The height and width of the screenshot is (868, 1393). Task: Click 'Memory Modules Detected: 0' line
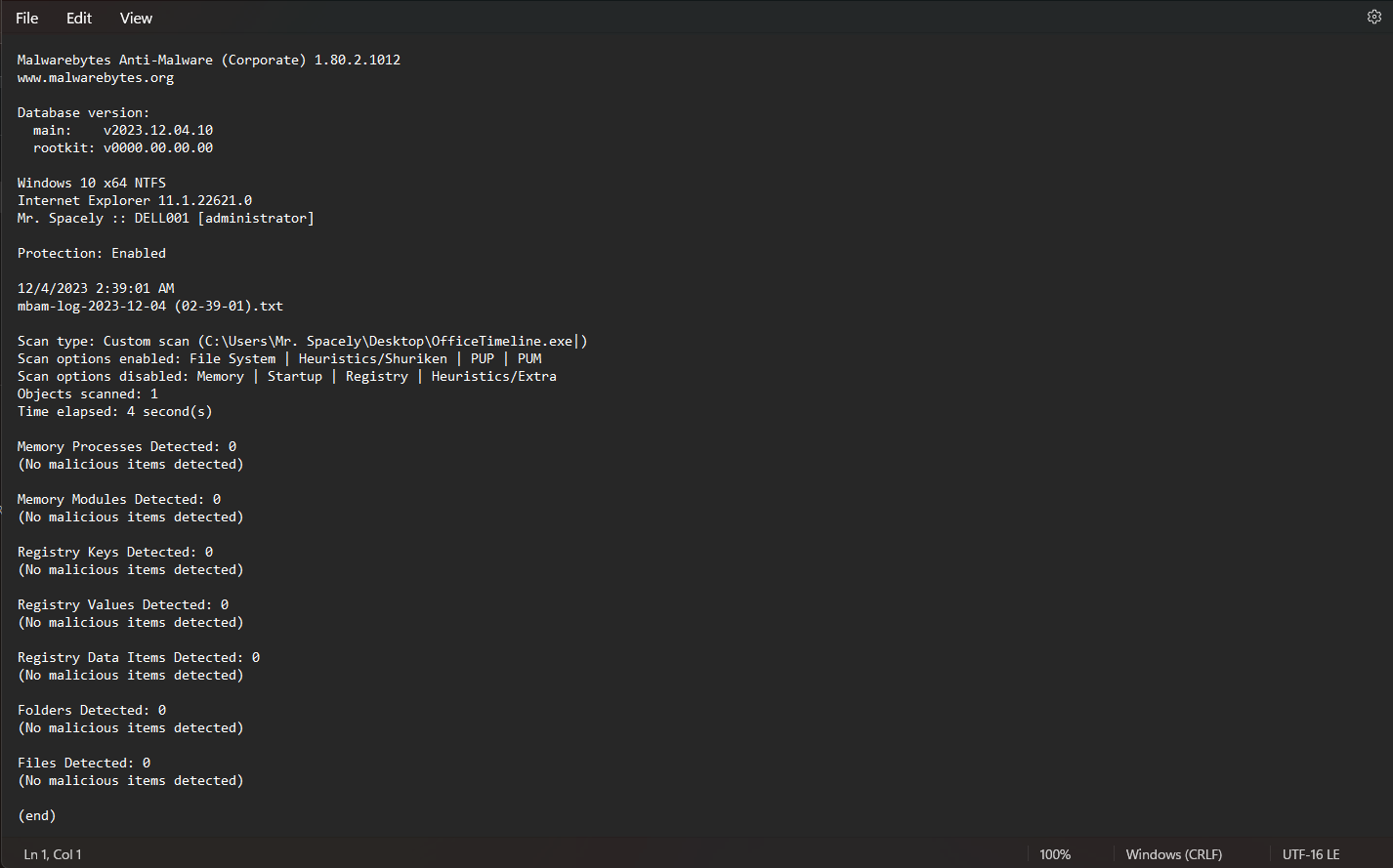[119, 500]
